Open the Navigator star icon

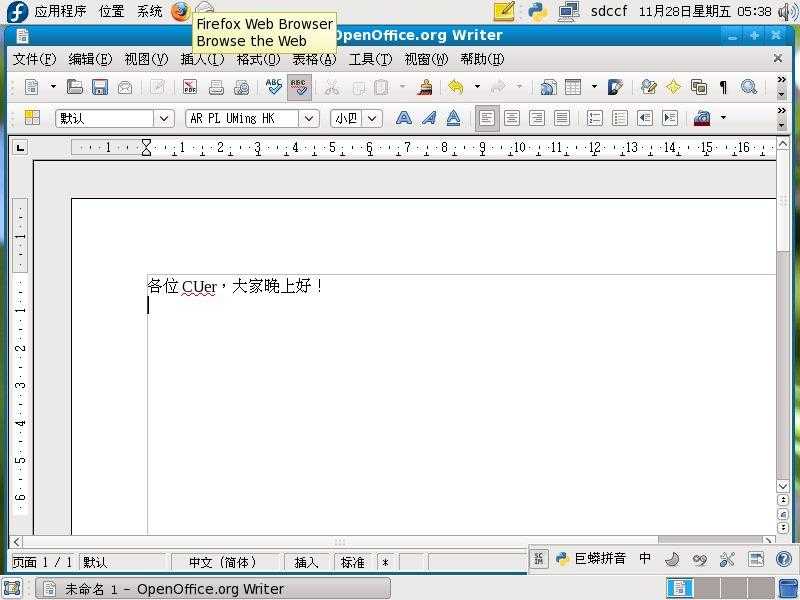[x=673, y=87]
